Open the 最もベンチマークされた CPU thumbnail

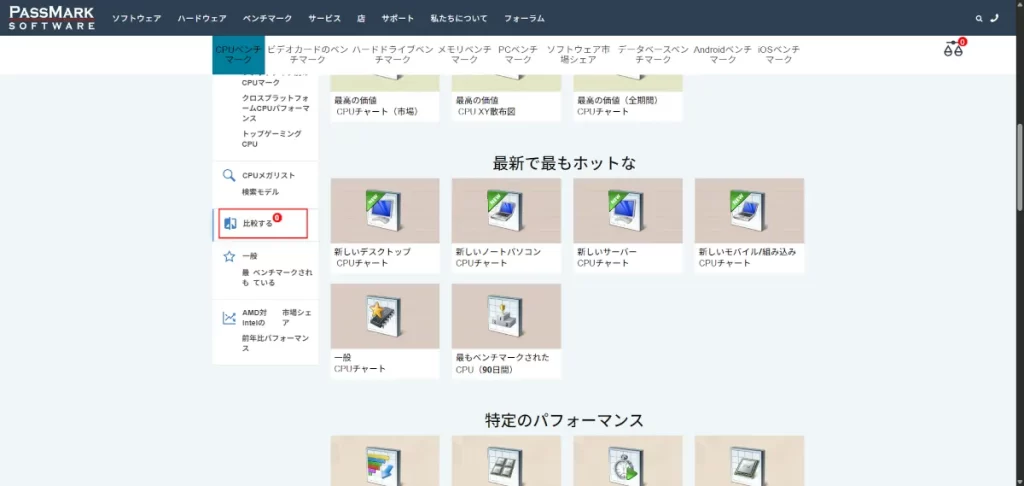coord(506,316)
